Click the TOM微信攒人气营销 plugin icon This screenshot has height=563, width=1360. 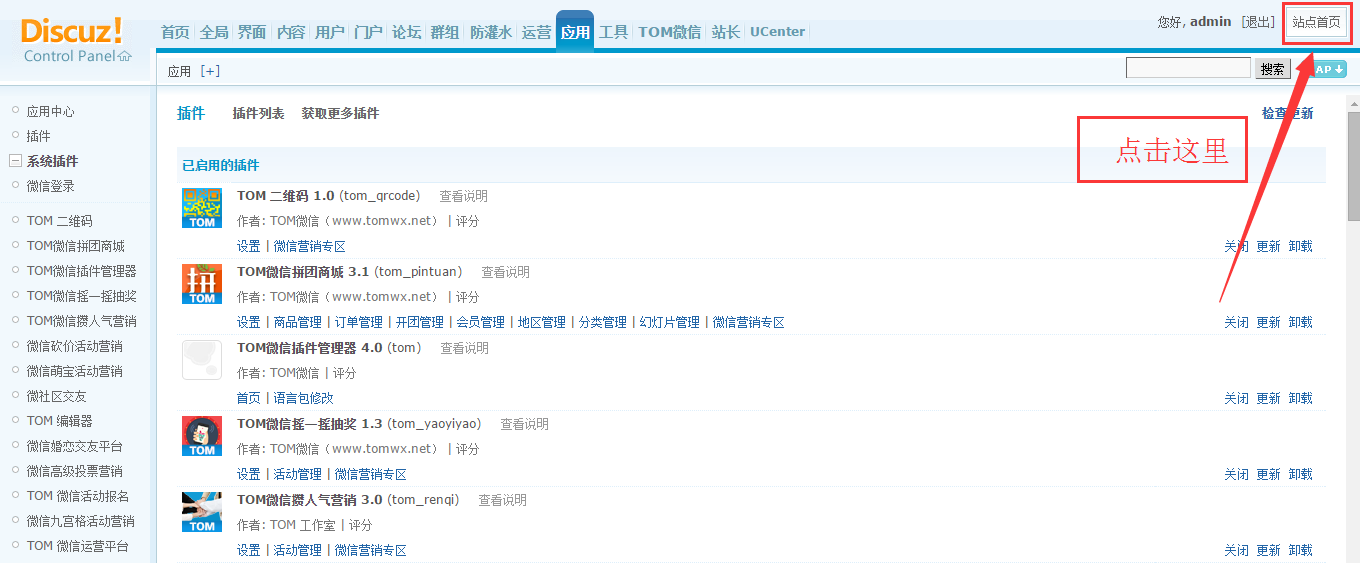(x=202, y=512)
